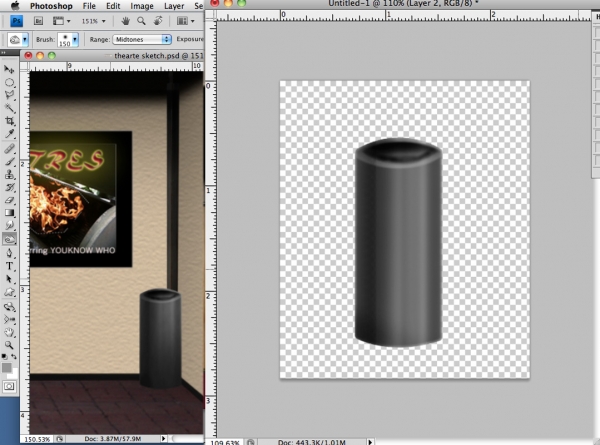The width and height of the screenshot is (600, 445).
Task: Open the Edit menu
Action: (x=113, y=6)
